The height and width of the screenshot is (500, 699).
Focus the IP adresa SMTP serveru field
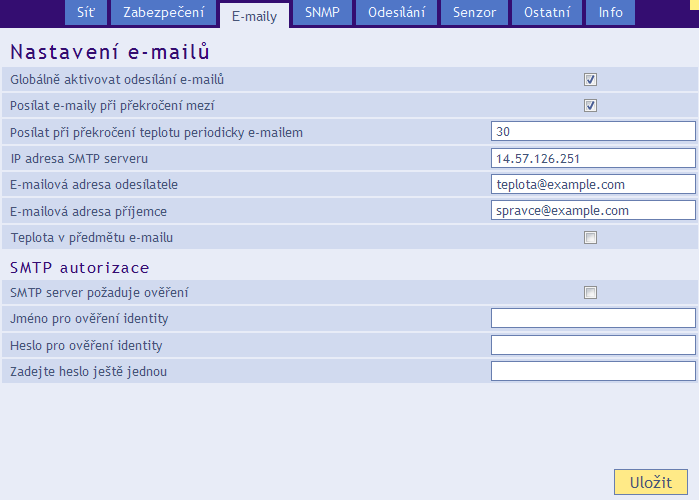(x=593, y=158)
